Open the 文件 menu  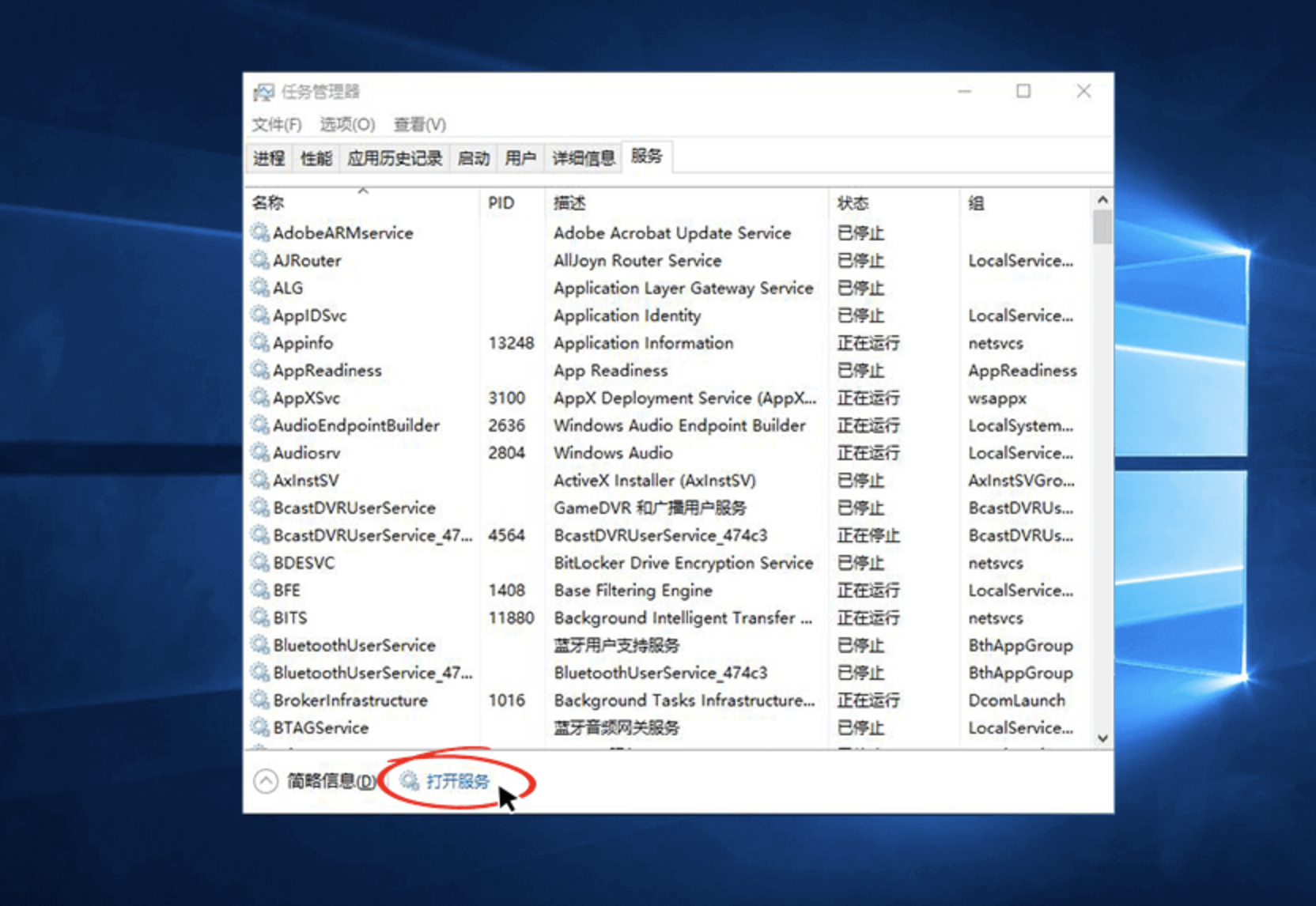pyautogui.click(x=275, y=124)
